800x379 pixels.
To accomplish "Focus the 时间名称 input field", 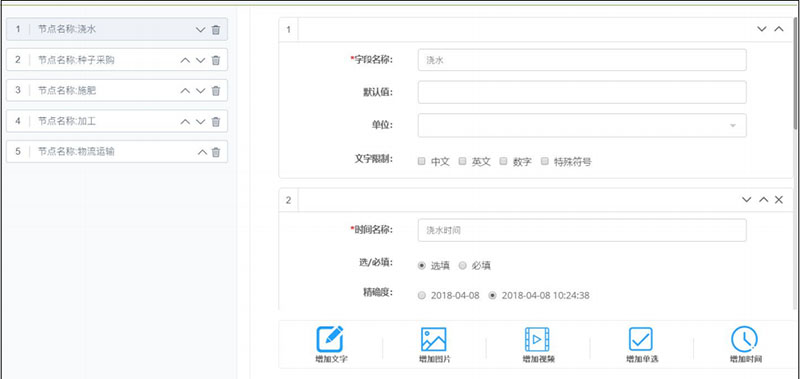I will (582, 230).
